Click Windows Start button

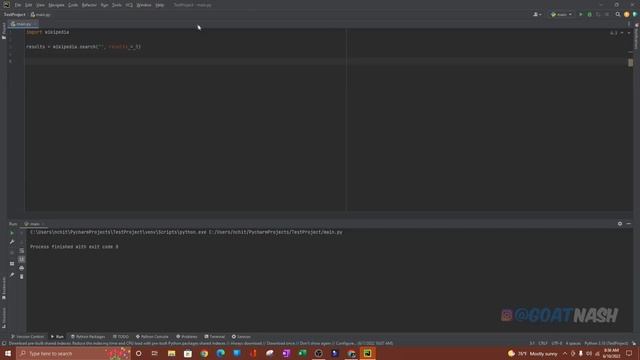8,353
